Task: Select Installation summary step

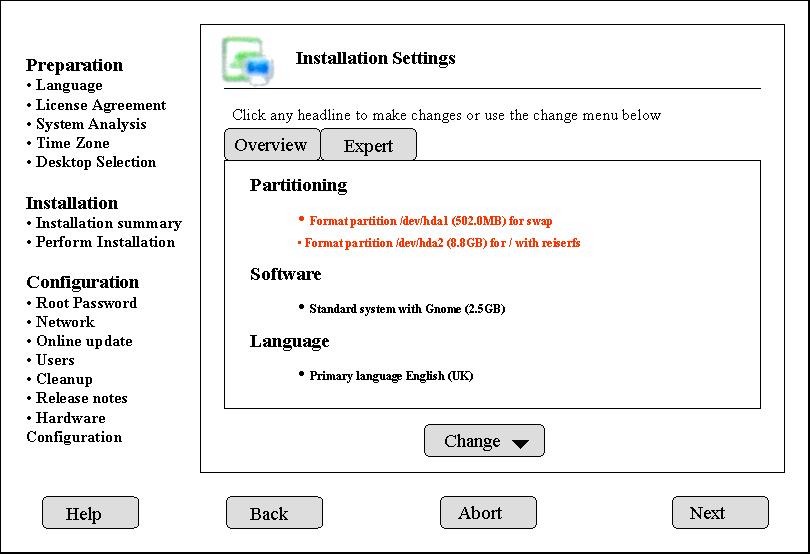Action: coord(104,223)
